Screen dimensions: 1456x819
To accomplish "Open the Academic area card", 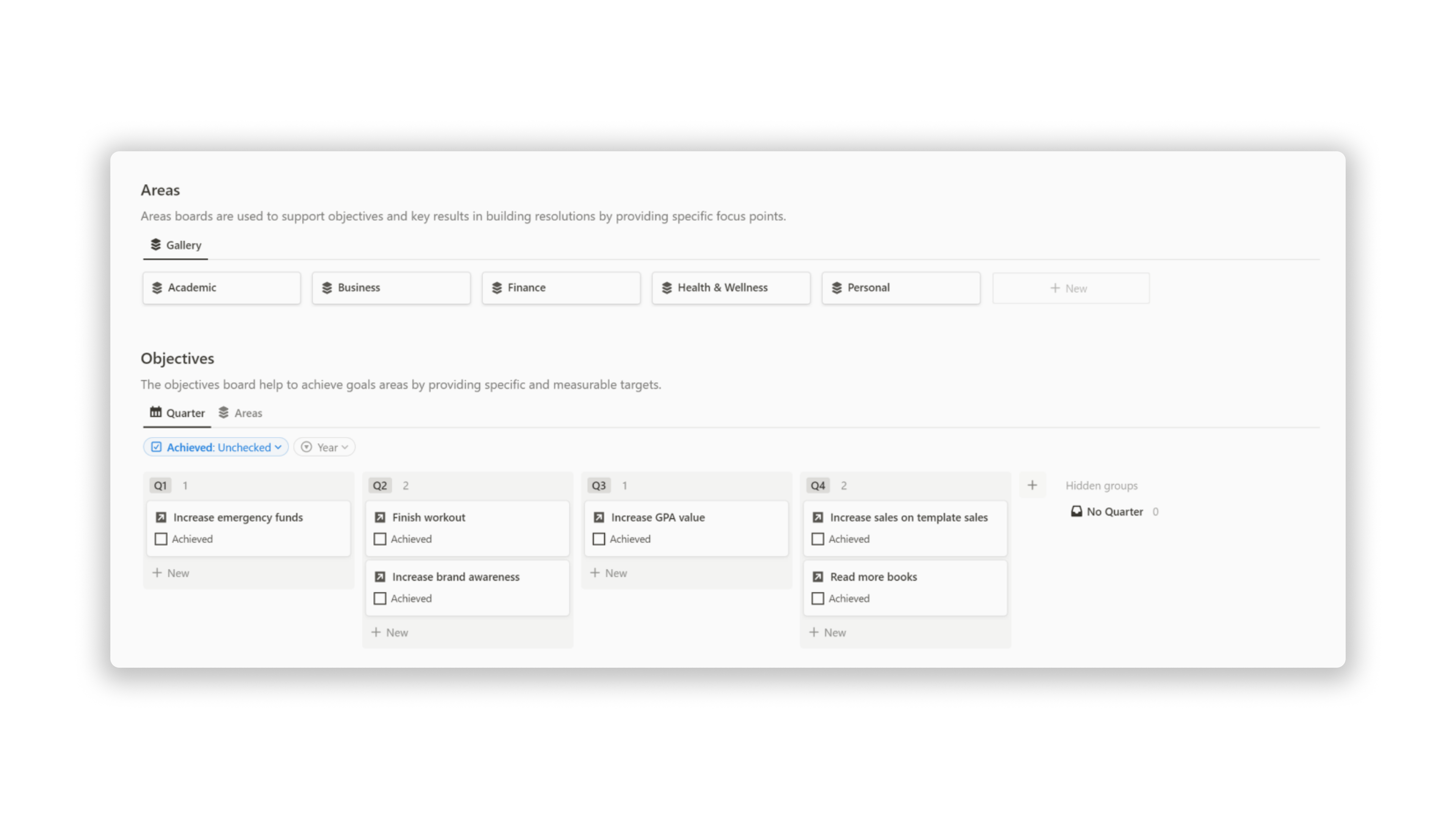I will [x=221, y=288].
